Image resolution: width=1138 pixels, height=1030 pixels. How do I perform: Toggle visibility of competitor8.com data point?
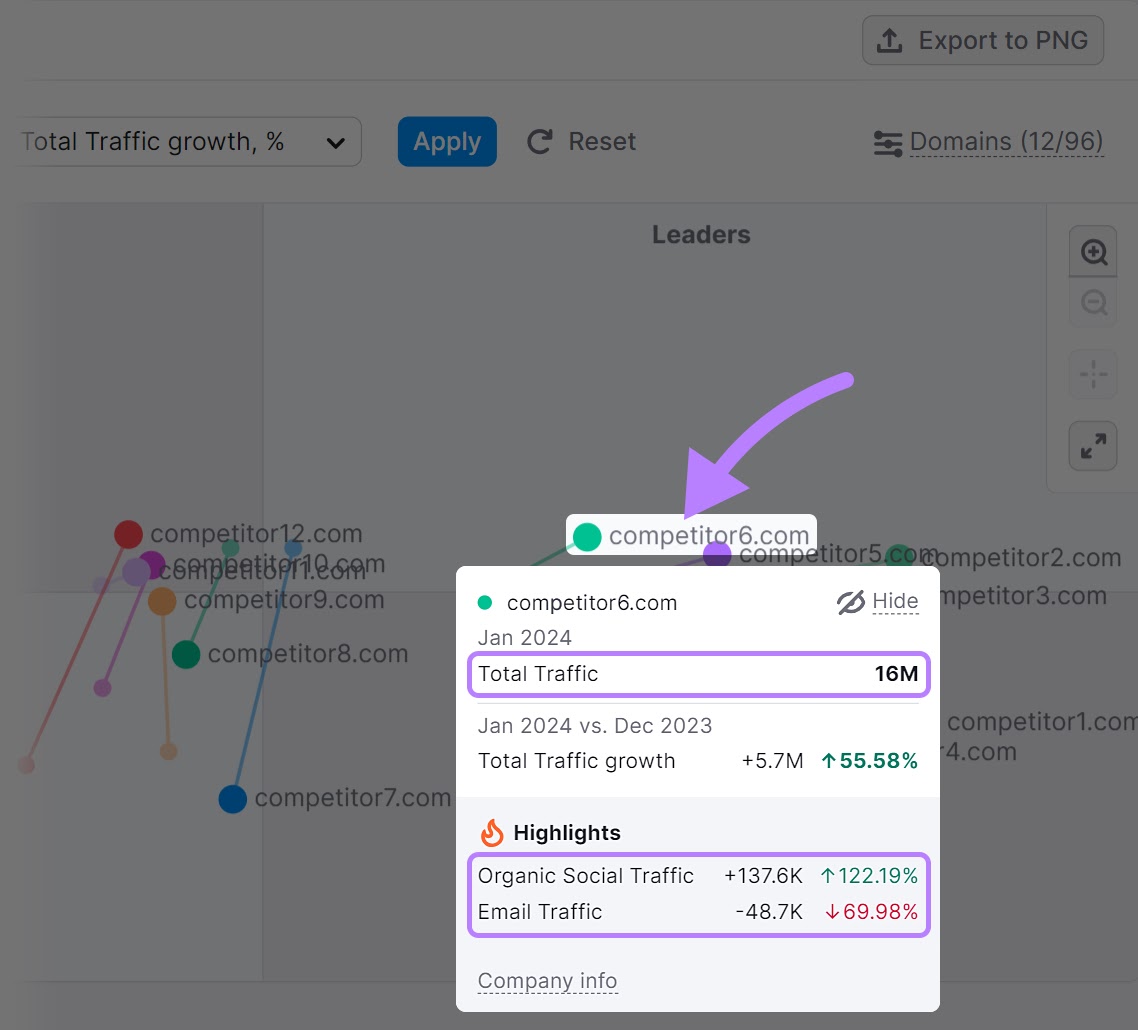[x=185, y=654]
